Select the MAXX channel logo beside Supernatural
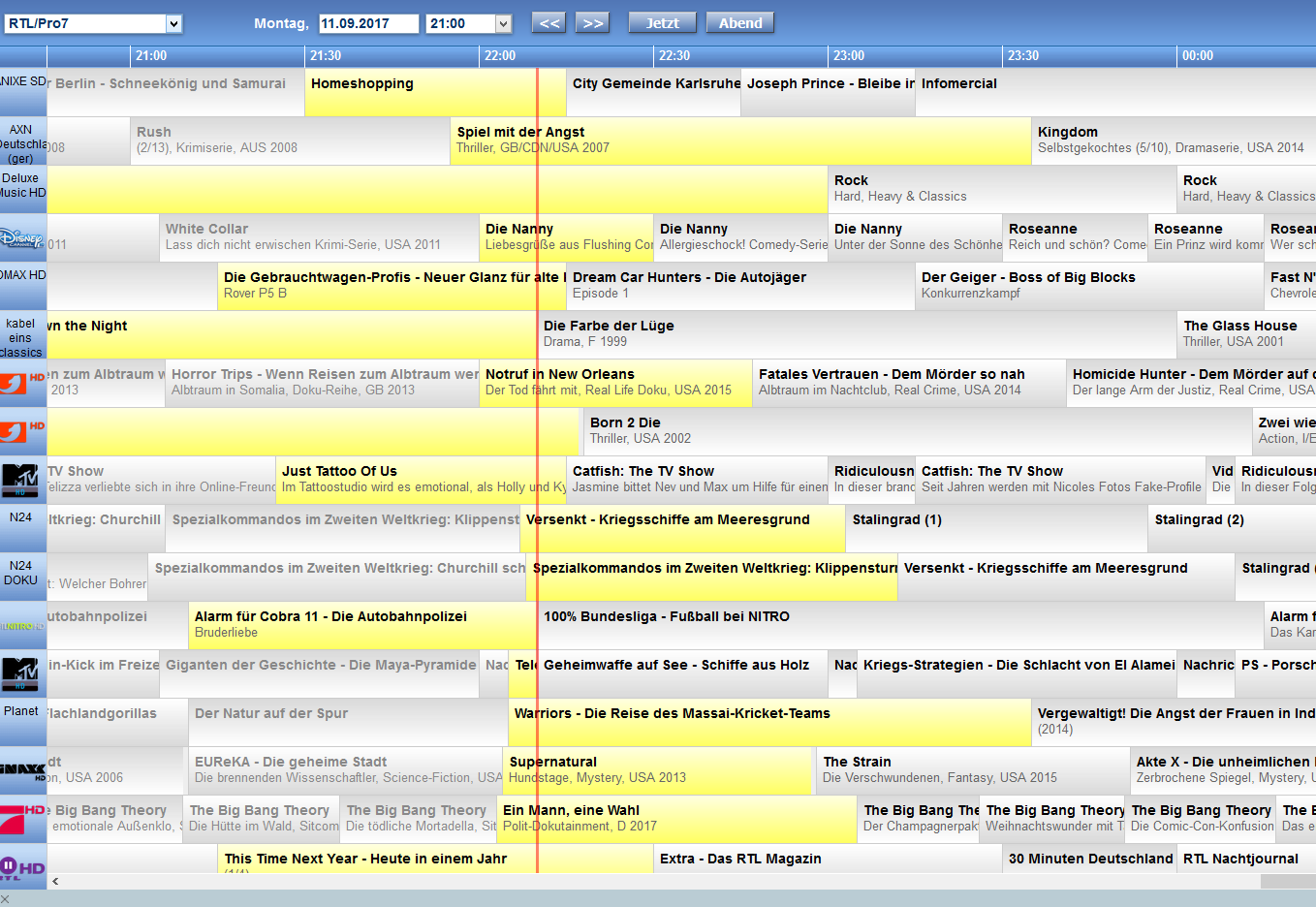The height and width of the screenshot is (907, 1316). coord(23,770)
